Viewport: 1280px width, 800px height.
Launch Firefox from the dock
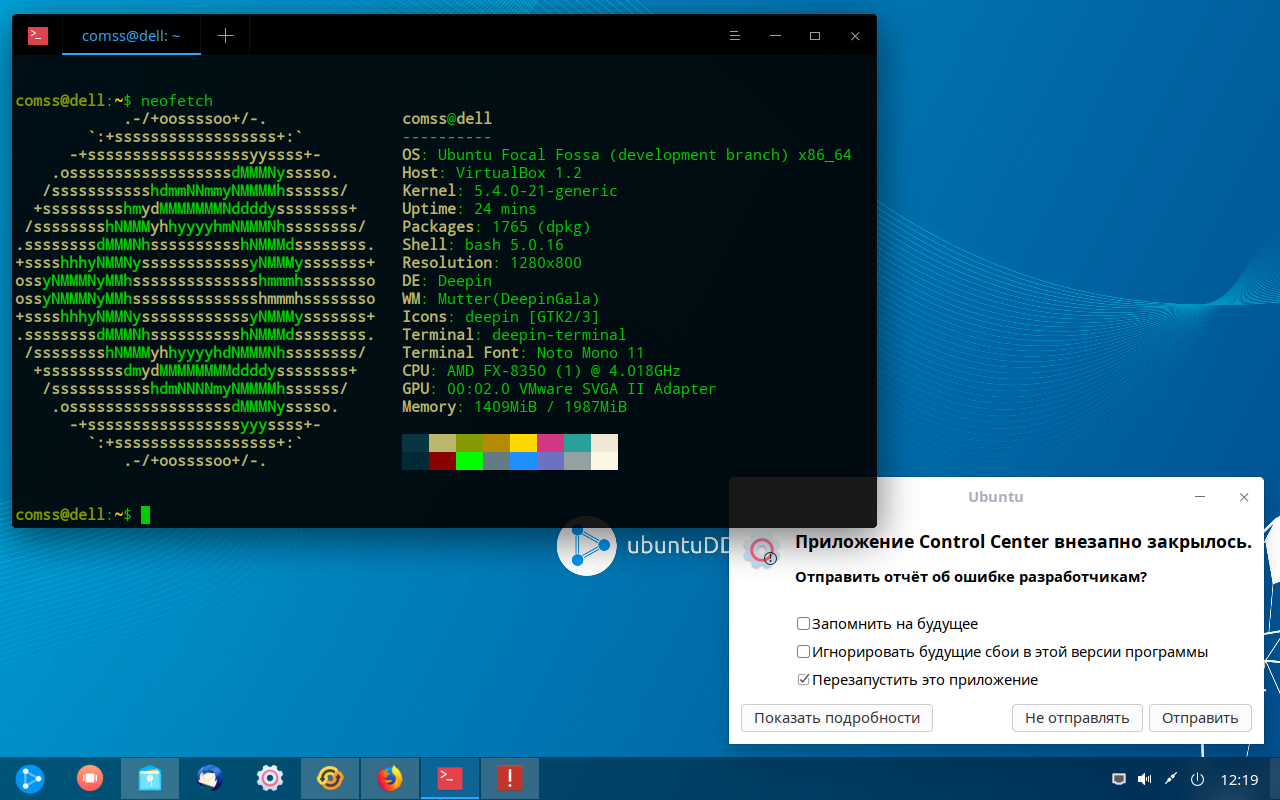[390, 778]
